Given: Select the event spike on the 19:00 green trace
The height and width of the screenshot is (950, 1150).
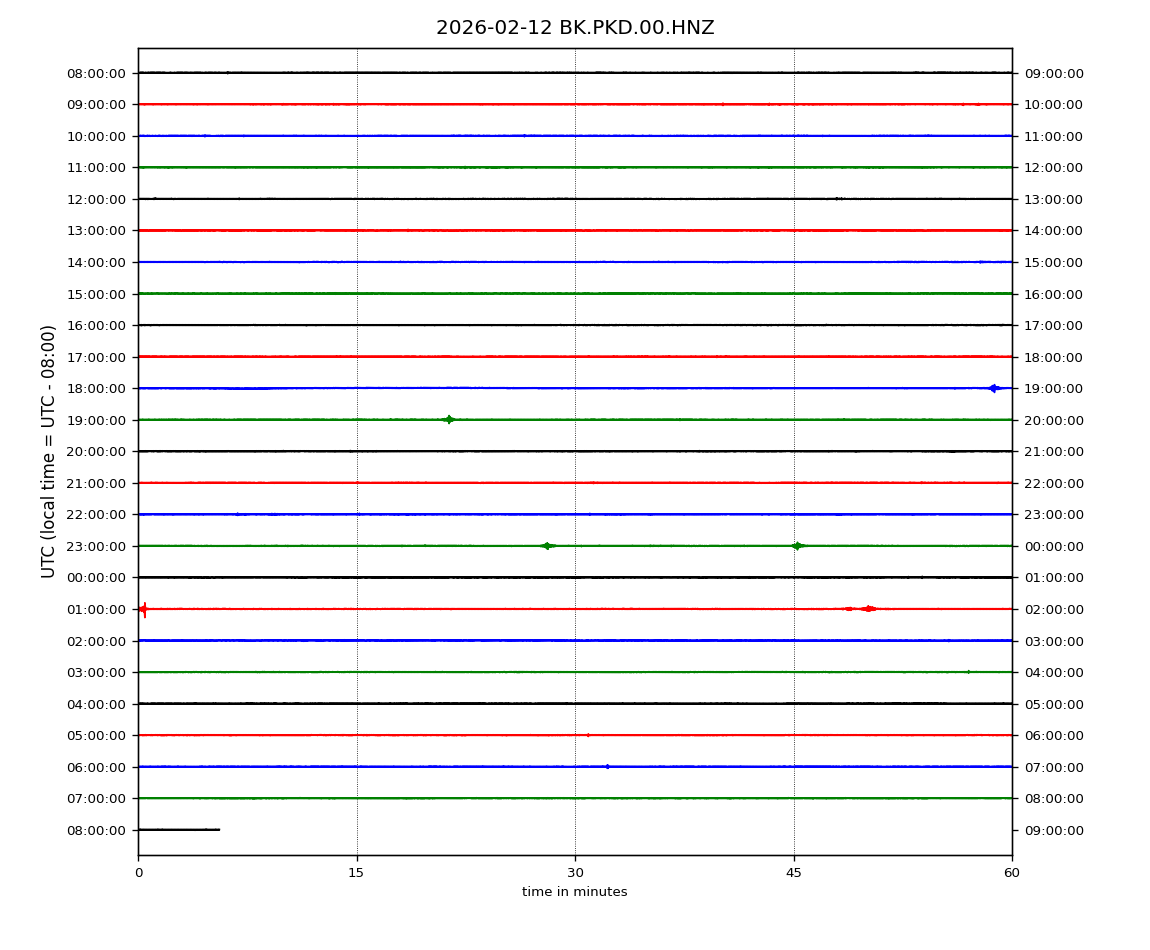Looking at the screenshot, I should tap(449, 420).
